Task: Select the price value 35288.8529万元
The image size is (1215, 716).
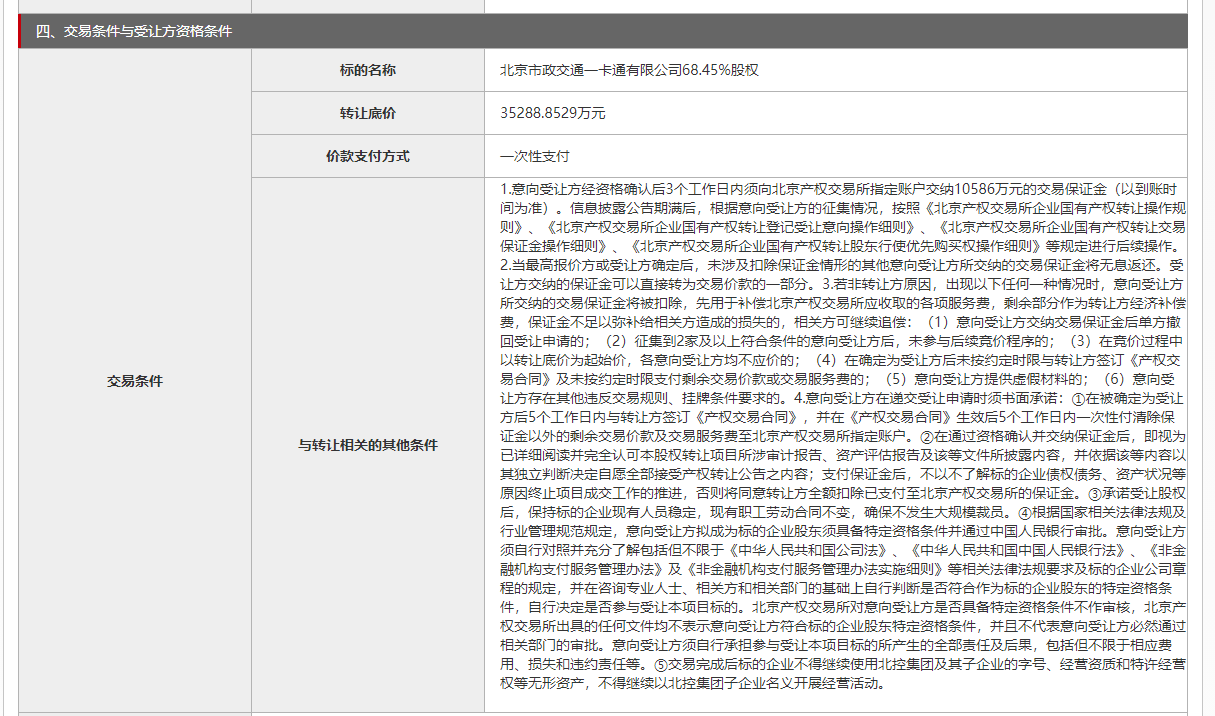Action: tap(553, 113)
